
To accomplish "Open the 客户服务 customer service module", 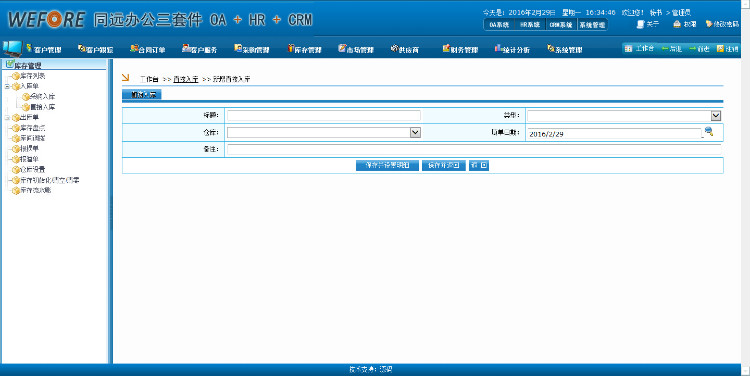I will click(x=199, y=49).
